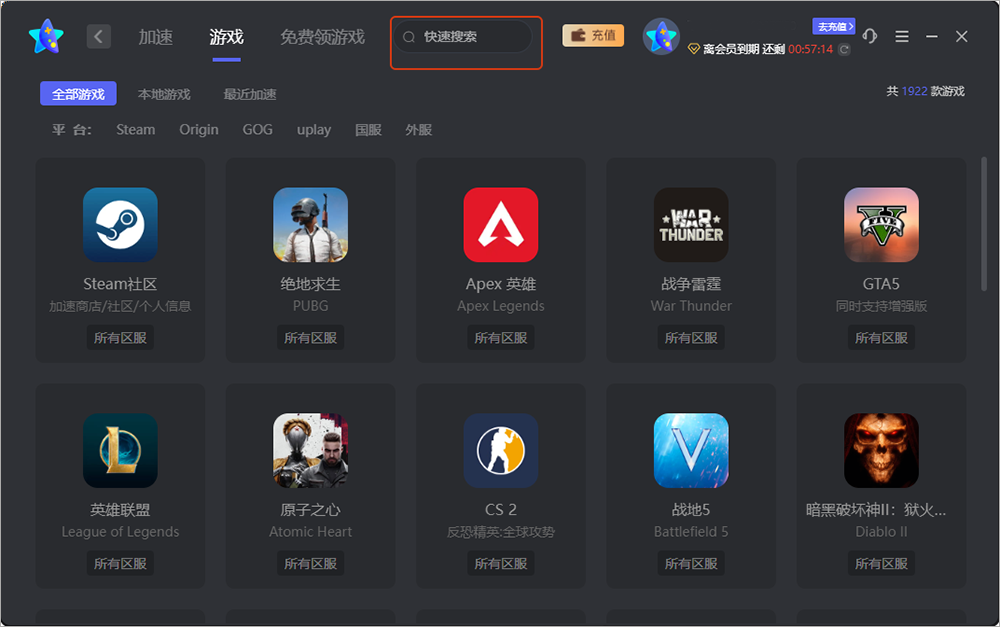Open the CS 2 game icon
Image resolution: width=1000 pixels, height=627 pixels.
tap(501, 450)
